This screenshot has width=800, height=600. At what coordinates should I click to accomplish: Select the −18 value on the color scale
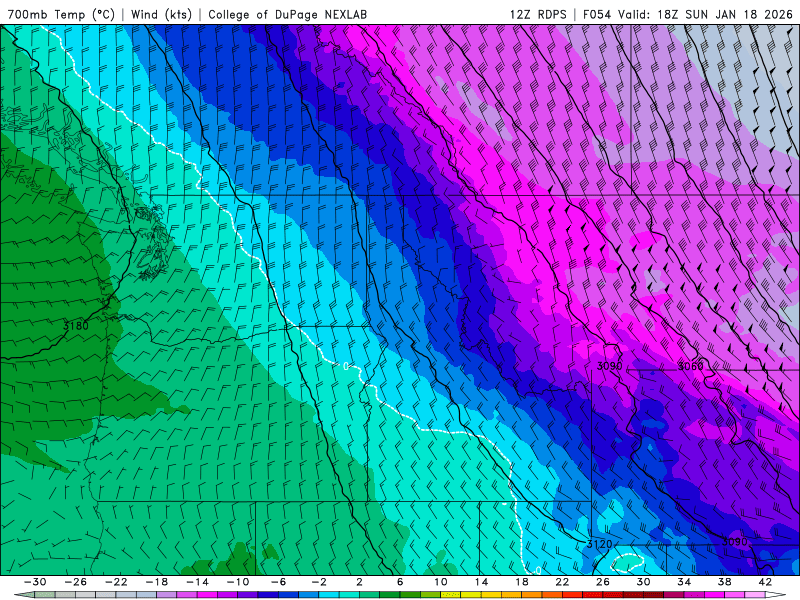coord(157,582)
